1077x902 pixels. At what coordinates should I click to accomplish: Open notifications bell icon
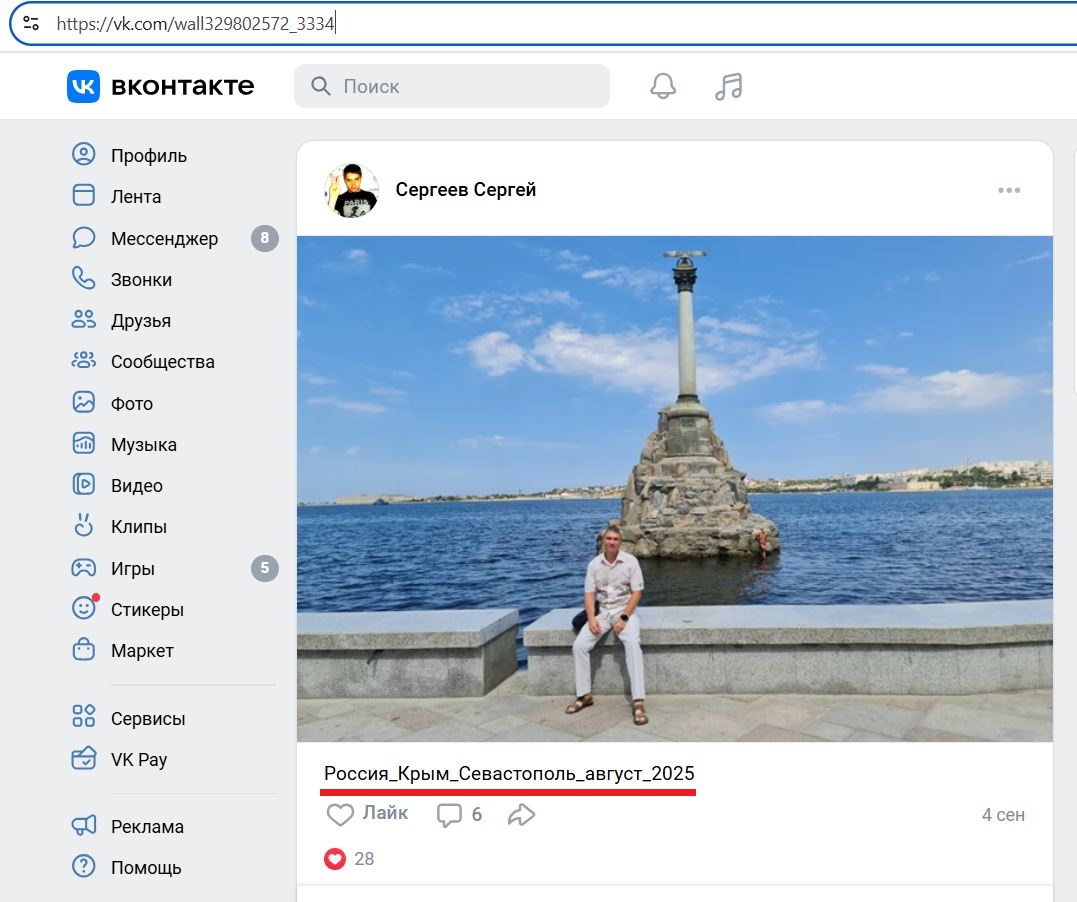tap(663, 87)
